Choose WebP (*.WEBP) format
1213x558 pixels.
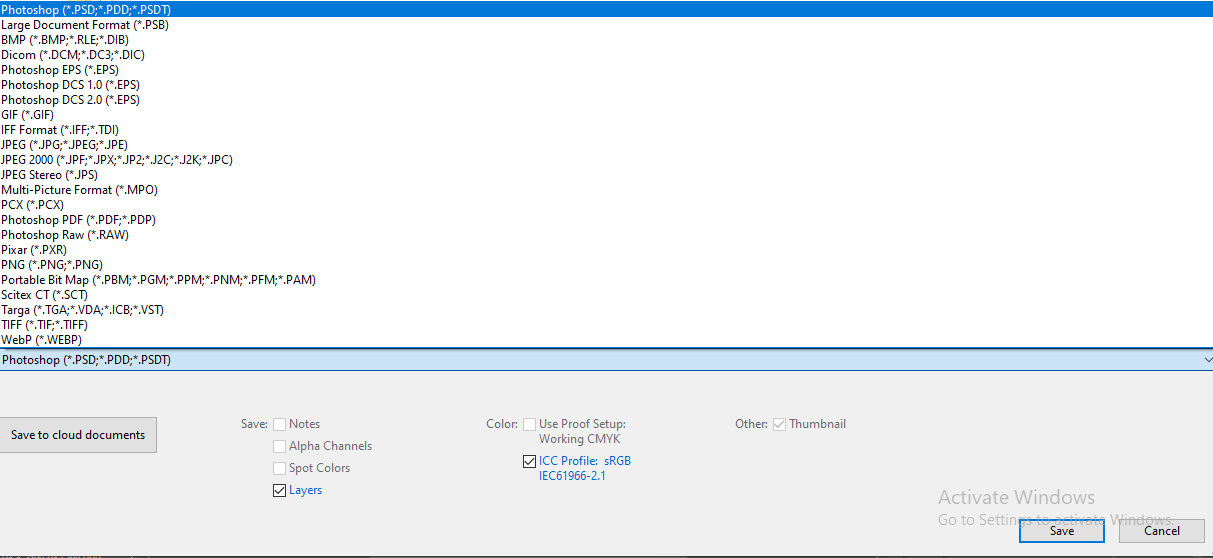click(x=606, y=339)
